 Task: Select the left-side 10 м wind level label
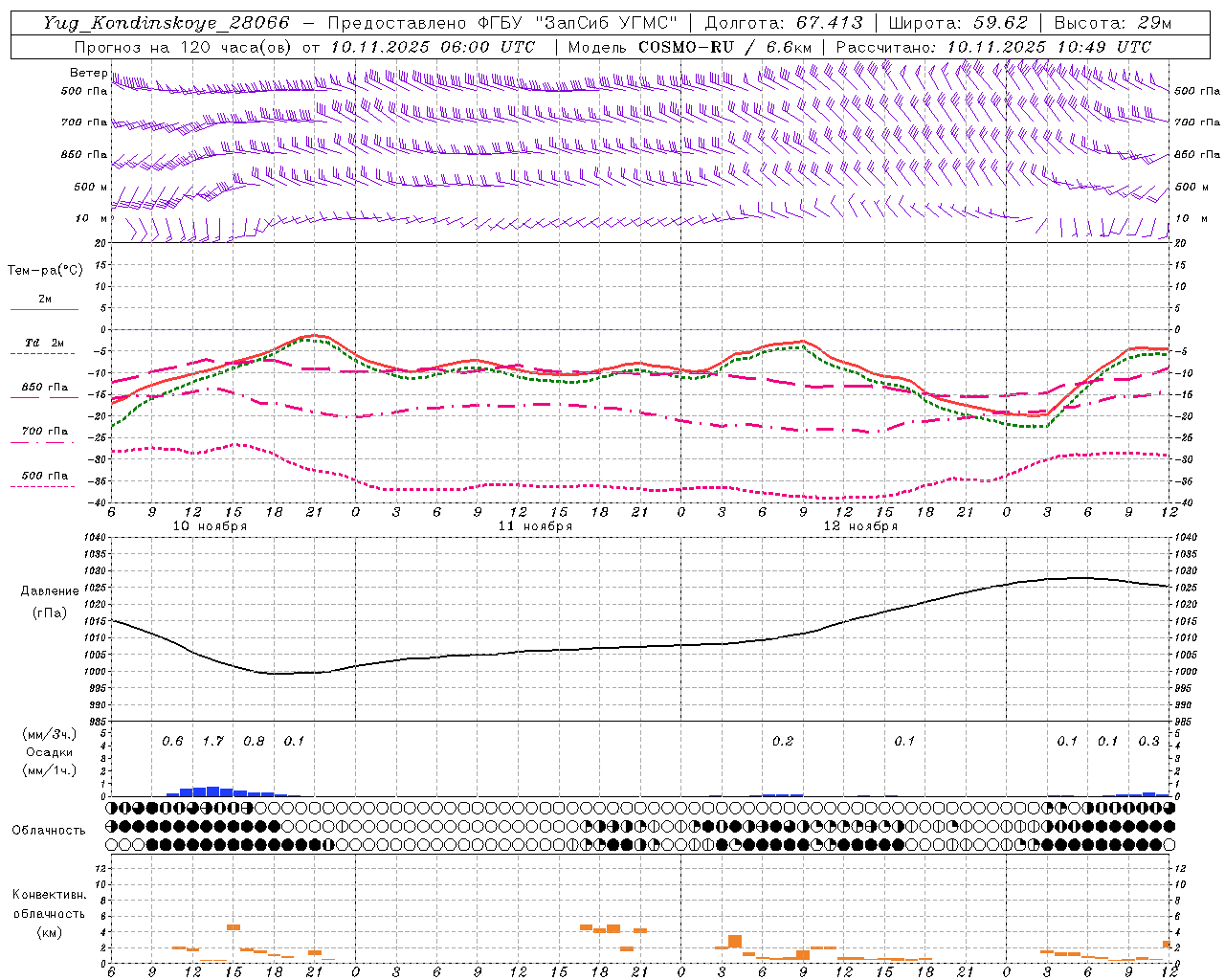tap(91, 218)
